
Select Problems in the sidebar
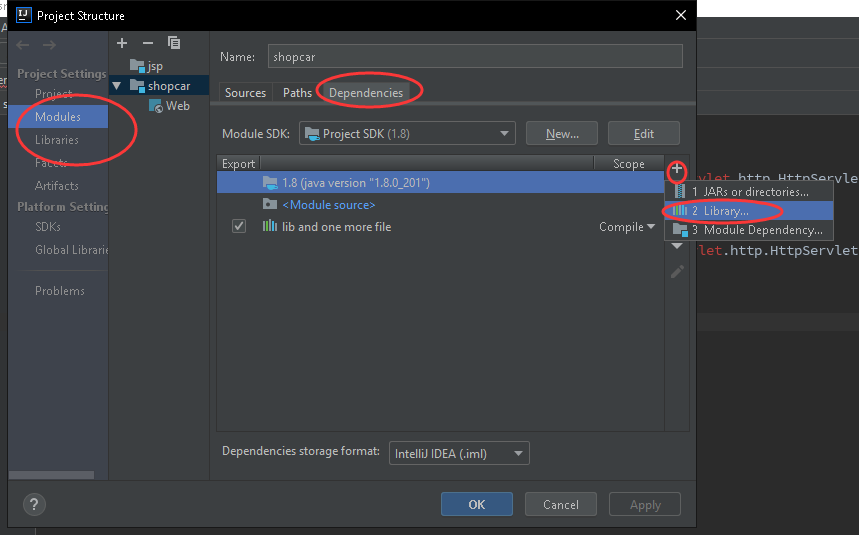point(60,291)
